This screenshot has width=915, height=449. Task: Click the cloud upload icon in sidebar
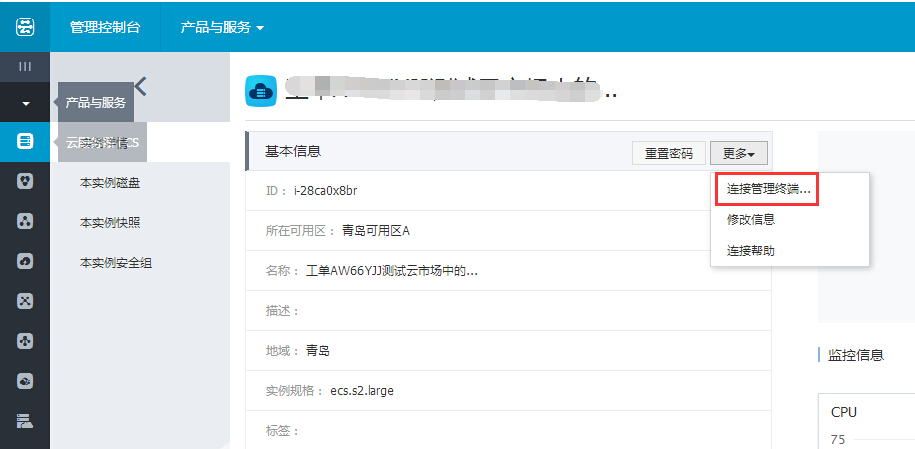tap(25, 260)
